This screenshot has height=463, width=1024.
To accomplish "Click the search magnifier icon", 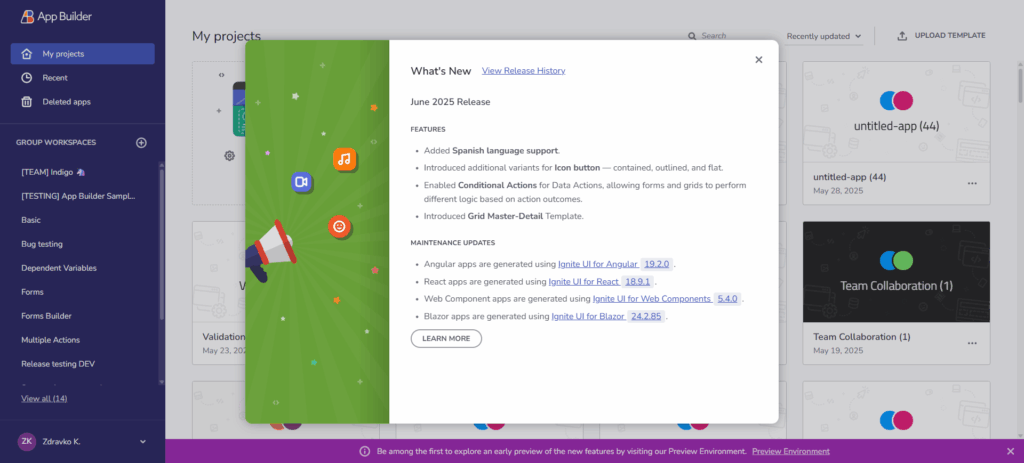I will point(692,36).
